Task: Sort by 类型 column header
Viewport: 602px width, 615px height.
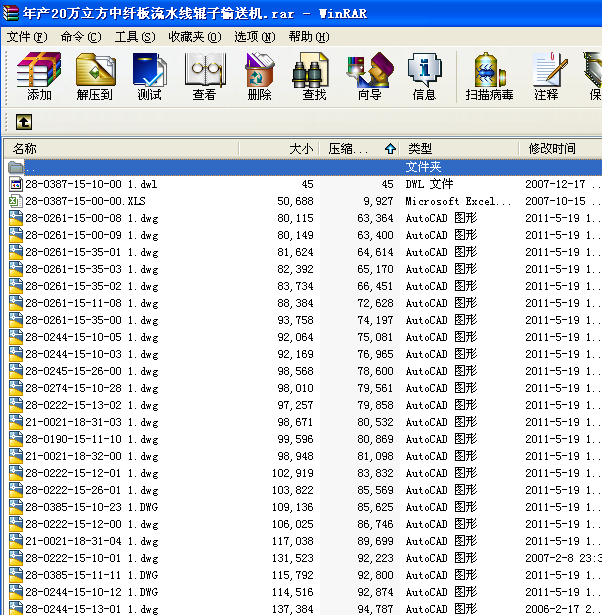Action: tap(459, 149)
